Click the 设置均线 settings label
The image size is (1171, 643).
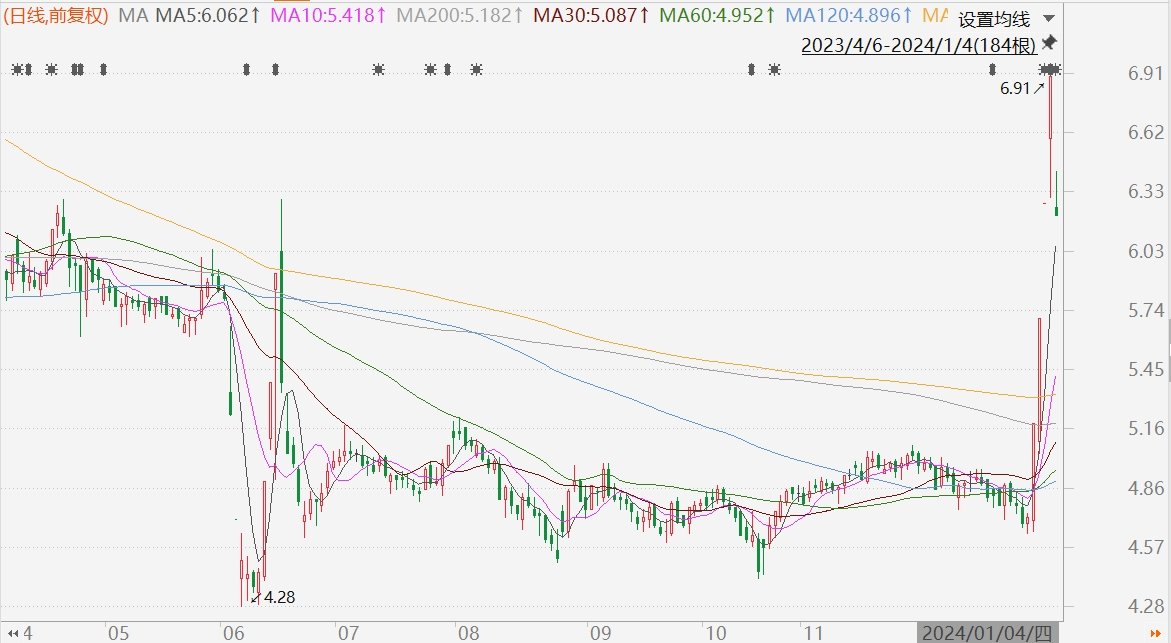tap(994, 19)
